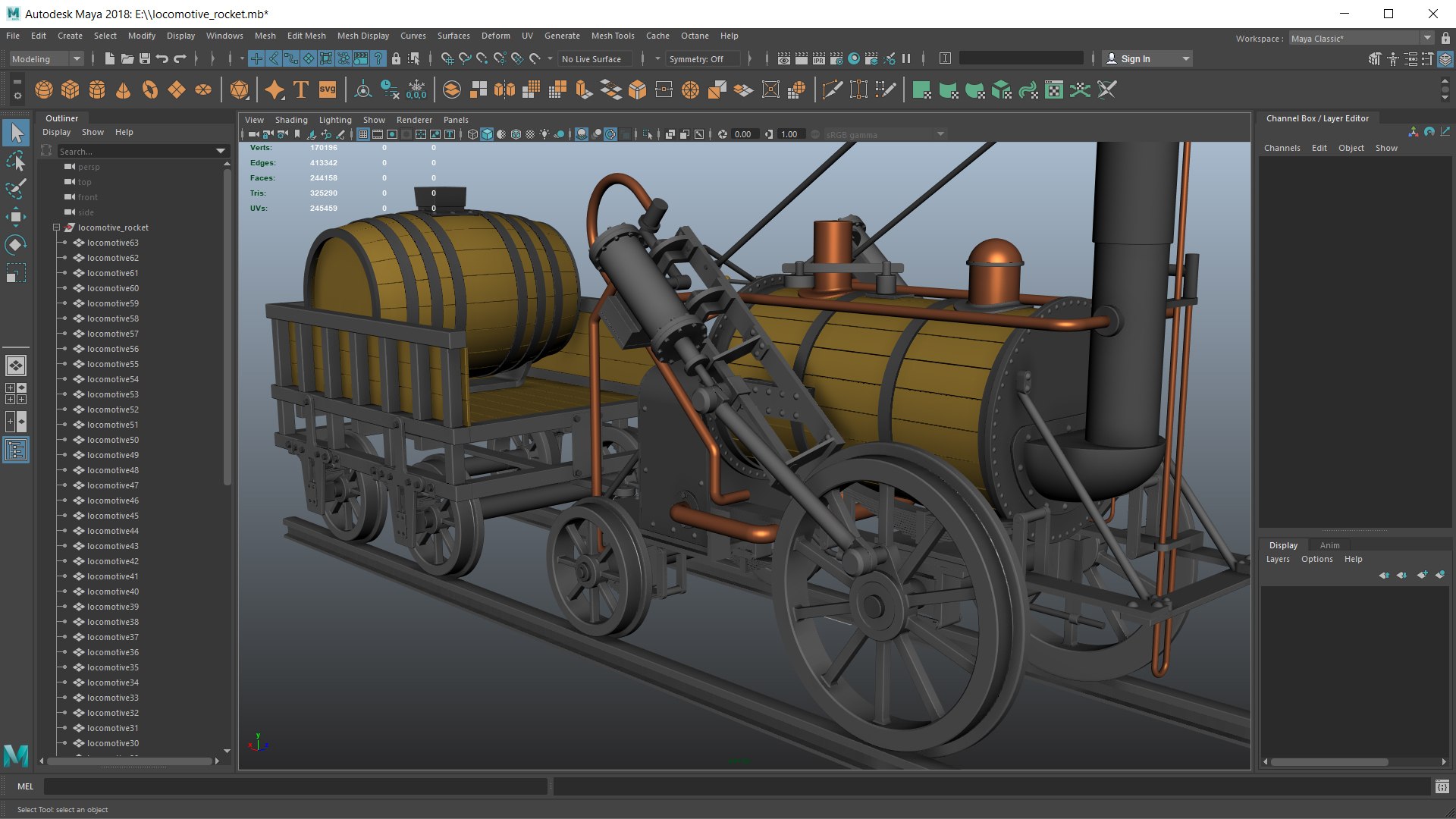Activate the Rotate tool in the toolbox

tap(16, 245)
